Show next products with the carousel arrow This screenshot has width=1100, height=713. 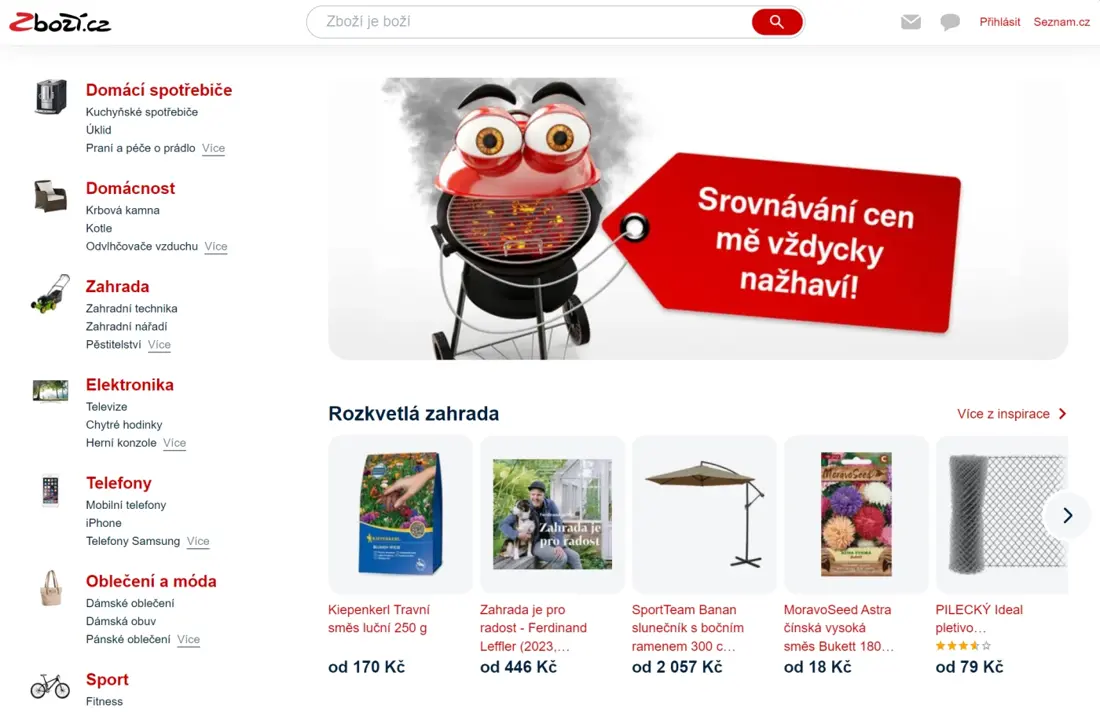[x=1067, y=516]
